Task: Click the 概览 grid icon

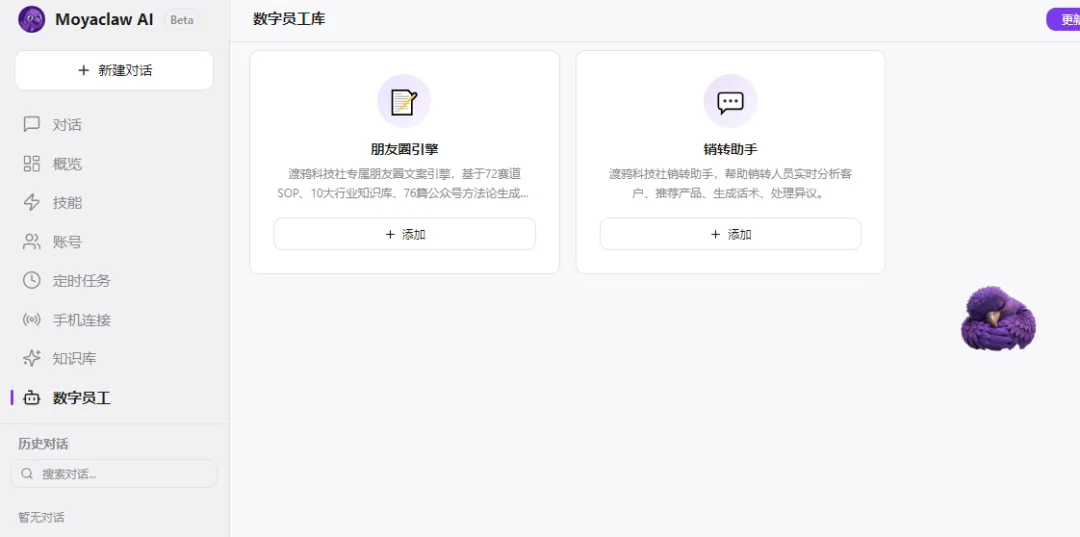Action: (32, 164)
